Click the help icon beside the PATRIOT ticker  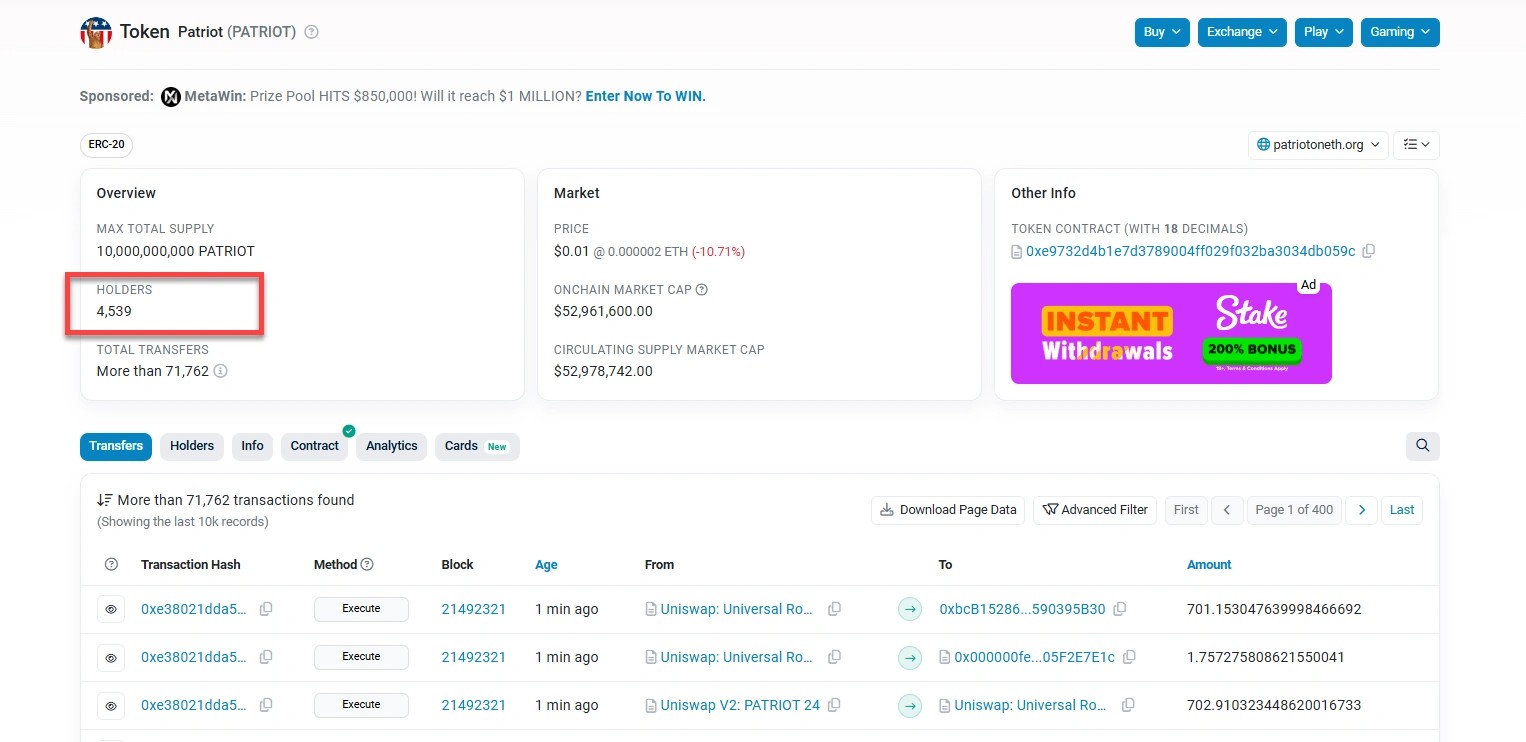pyautogui.click(x=310, y=31)
